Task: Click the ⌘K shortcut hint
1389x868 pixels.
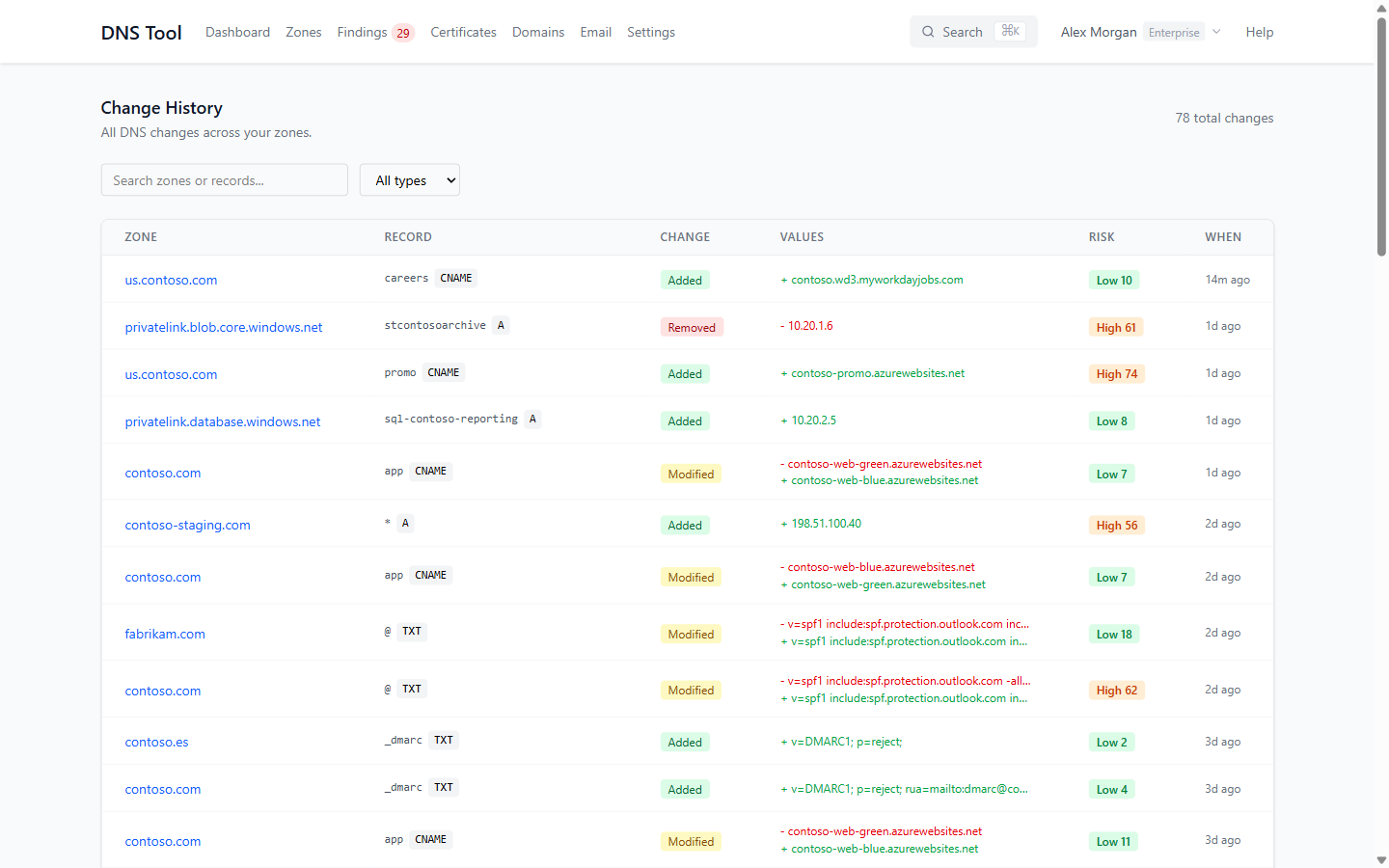Action: click(1010, 31)
